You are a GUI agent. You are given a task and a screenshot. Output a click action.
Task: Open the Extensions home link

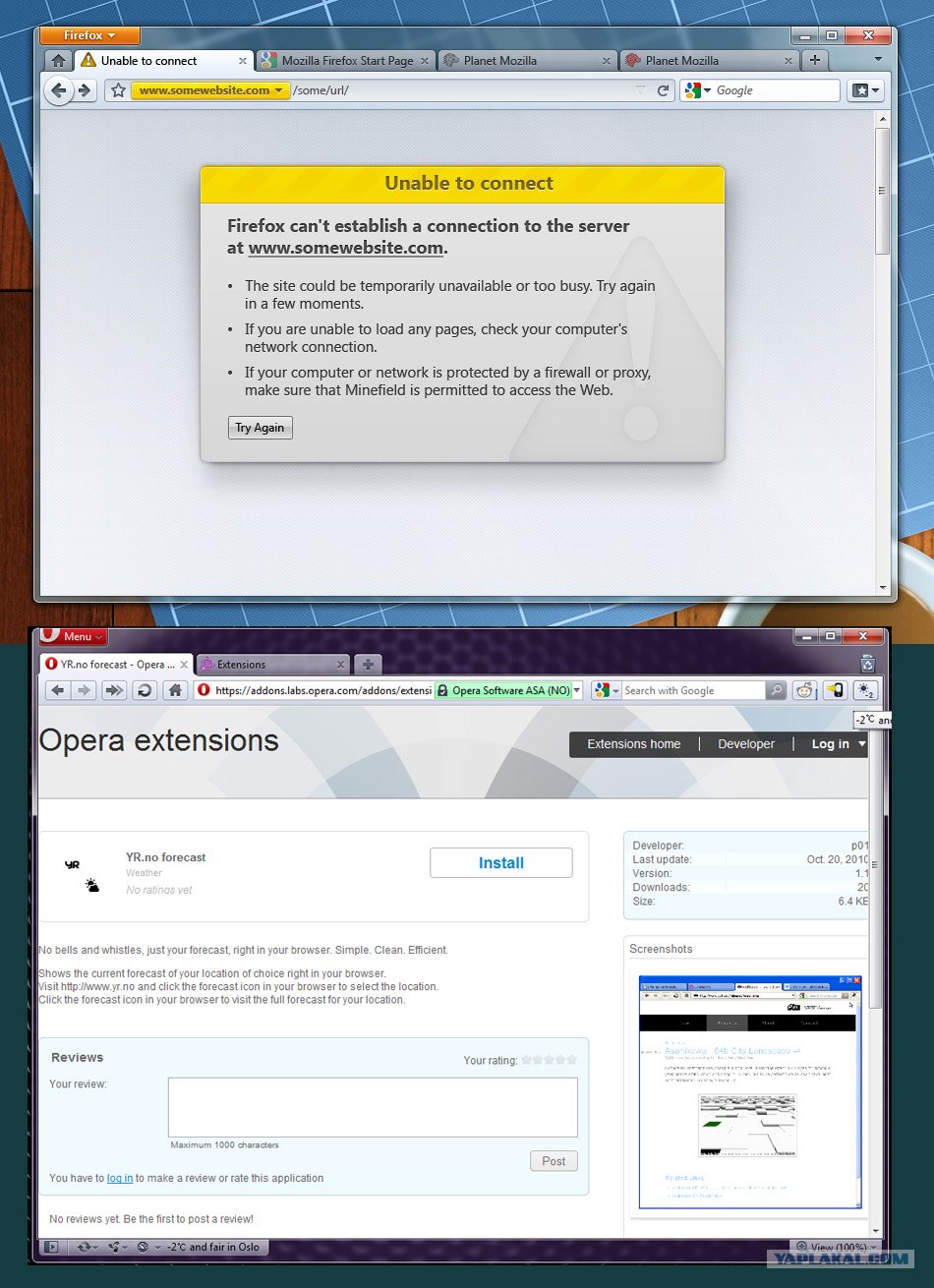[634, 744]
